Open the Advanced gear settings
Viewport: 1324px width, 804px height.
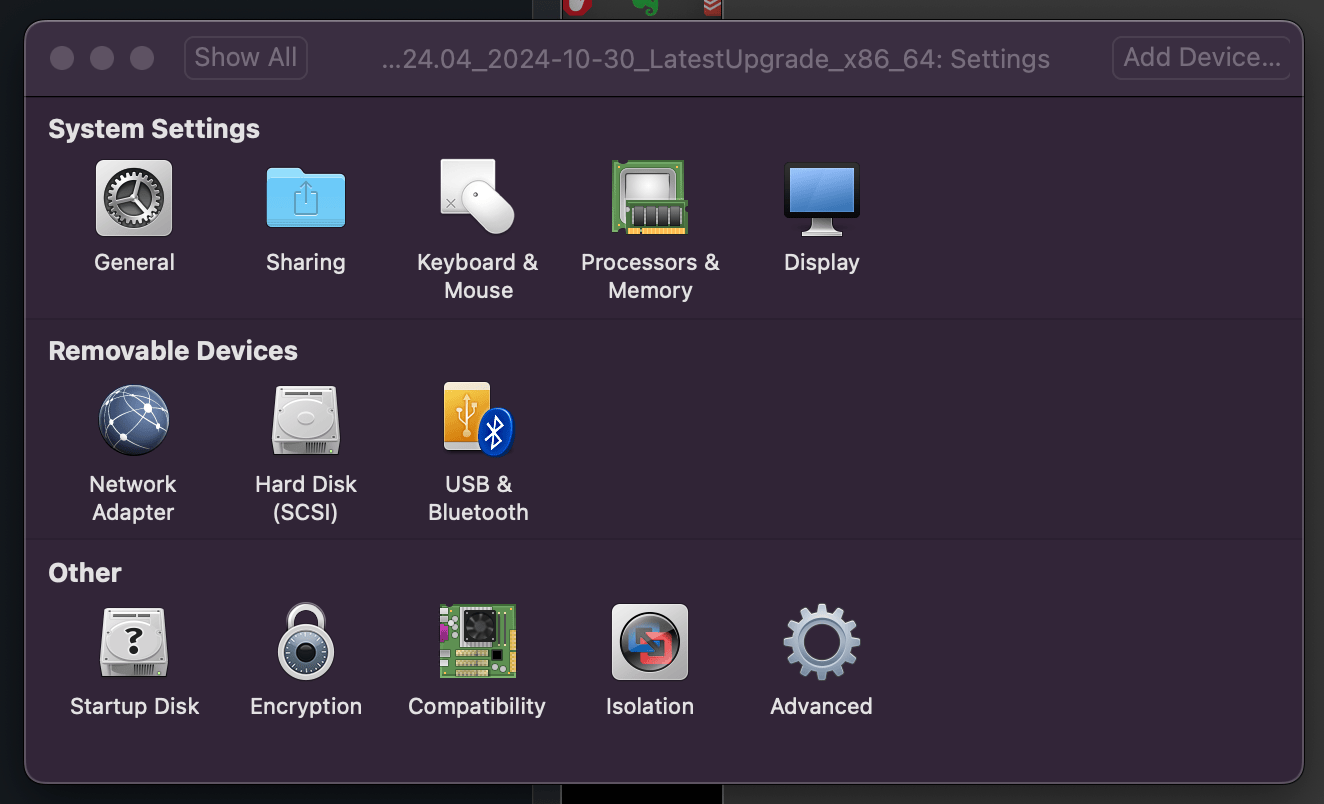[x=821, y=642]
